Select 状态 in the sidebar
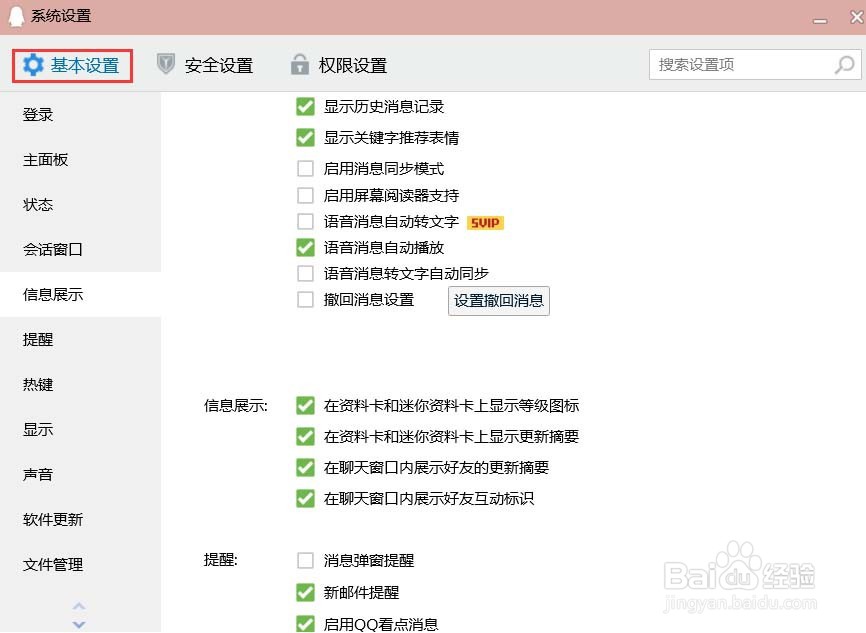The width and height of the screenshot is (866, 633). 81,204
